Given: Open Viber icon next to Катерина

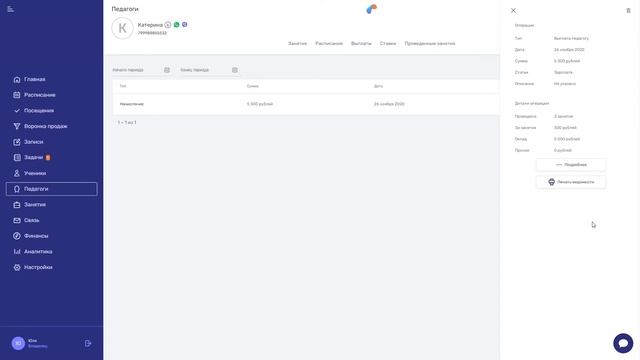Looking at the screenshot, I should click(184, 24).
